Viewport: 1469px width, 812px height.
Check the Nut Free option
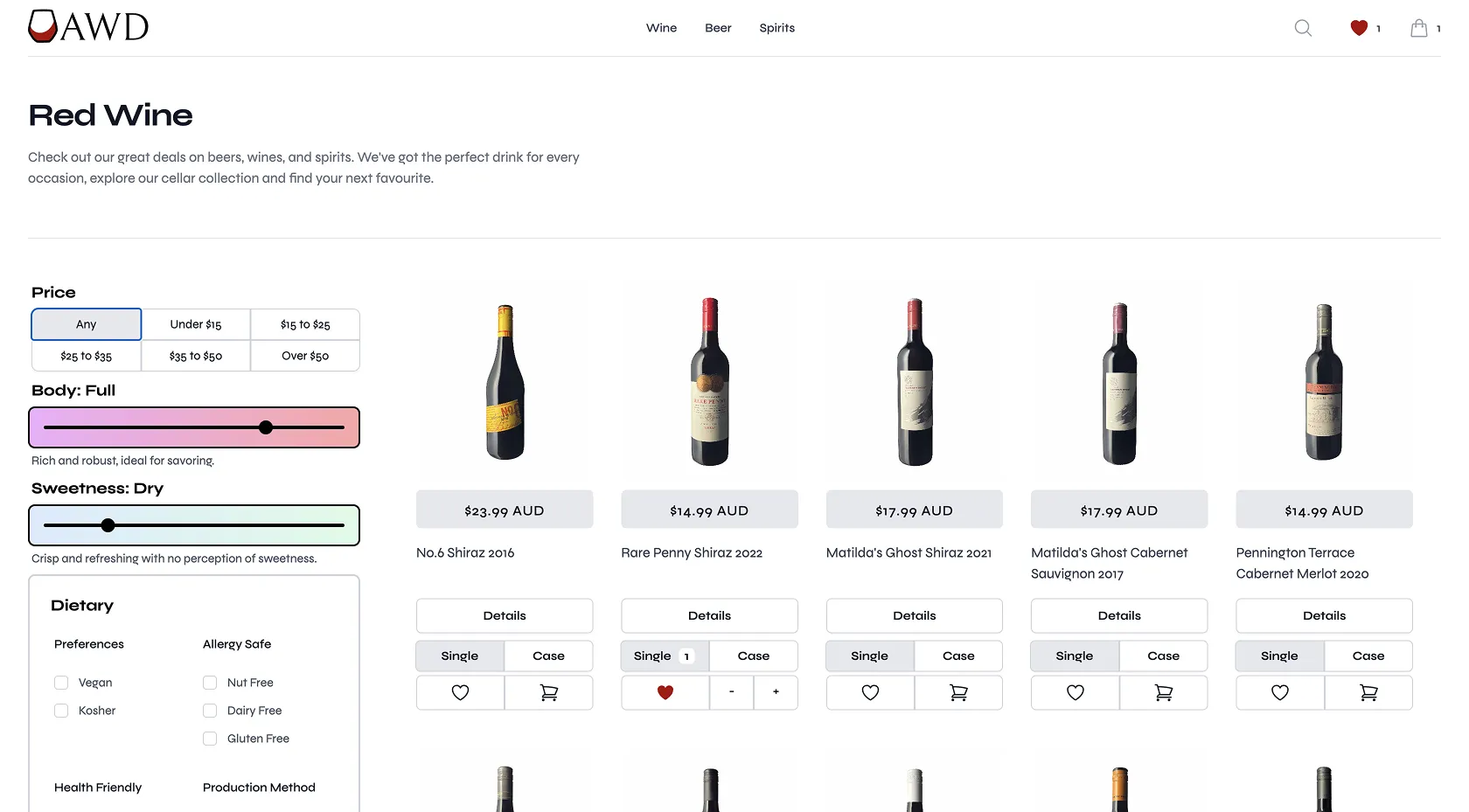210,683
